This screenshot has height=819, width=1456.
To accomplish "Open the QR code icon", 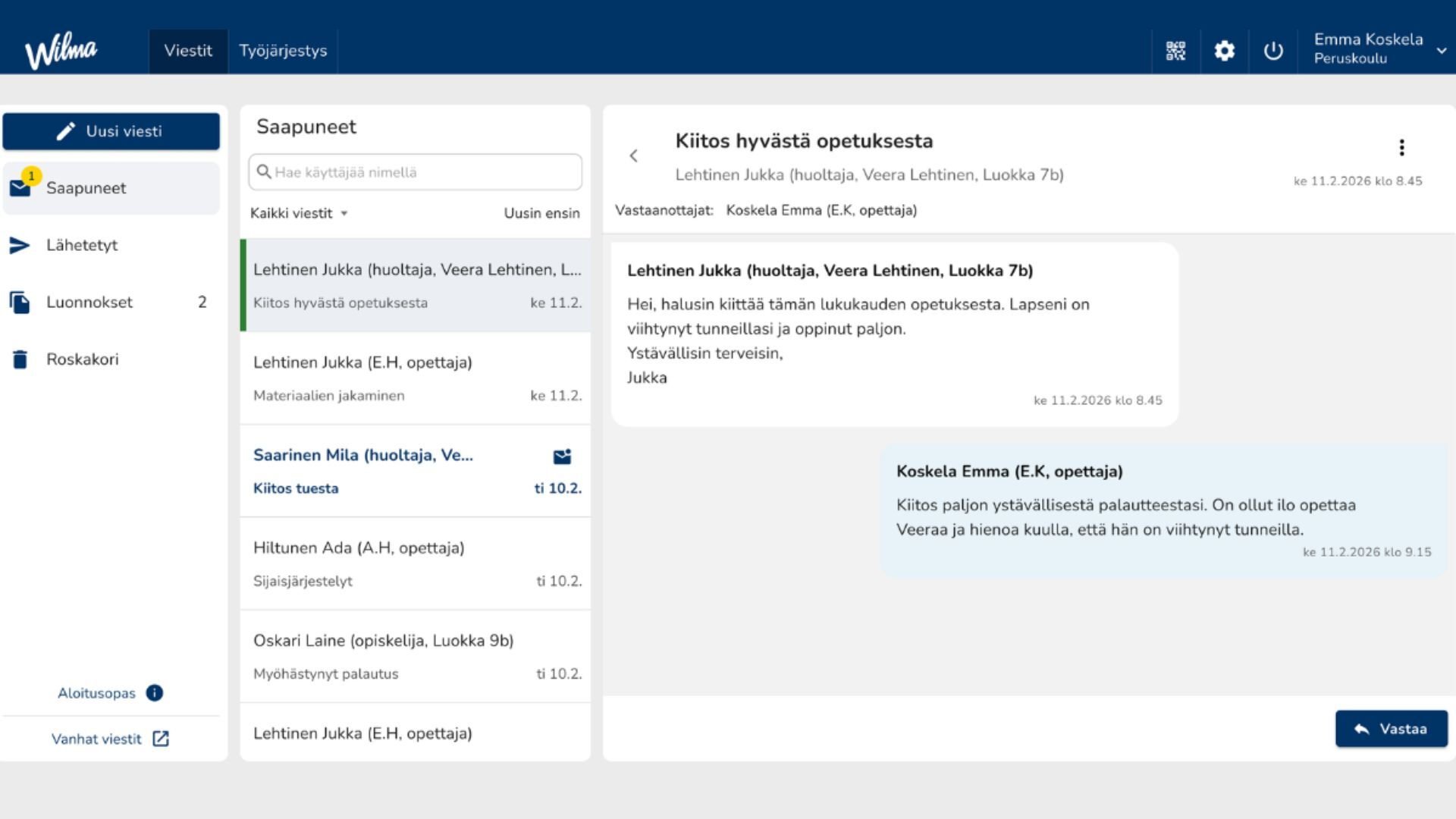I will tap(1175, 51).
